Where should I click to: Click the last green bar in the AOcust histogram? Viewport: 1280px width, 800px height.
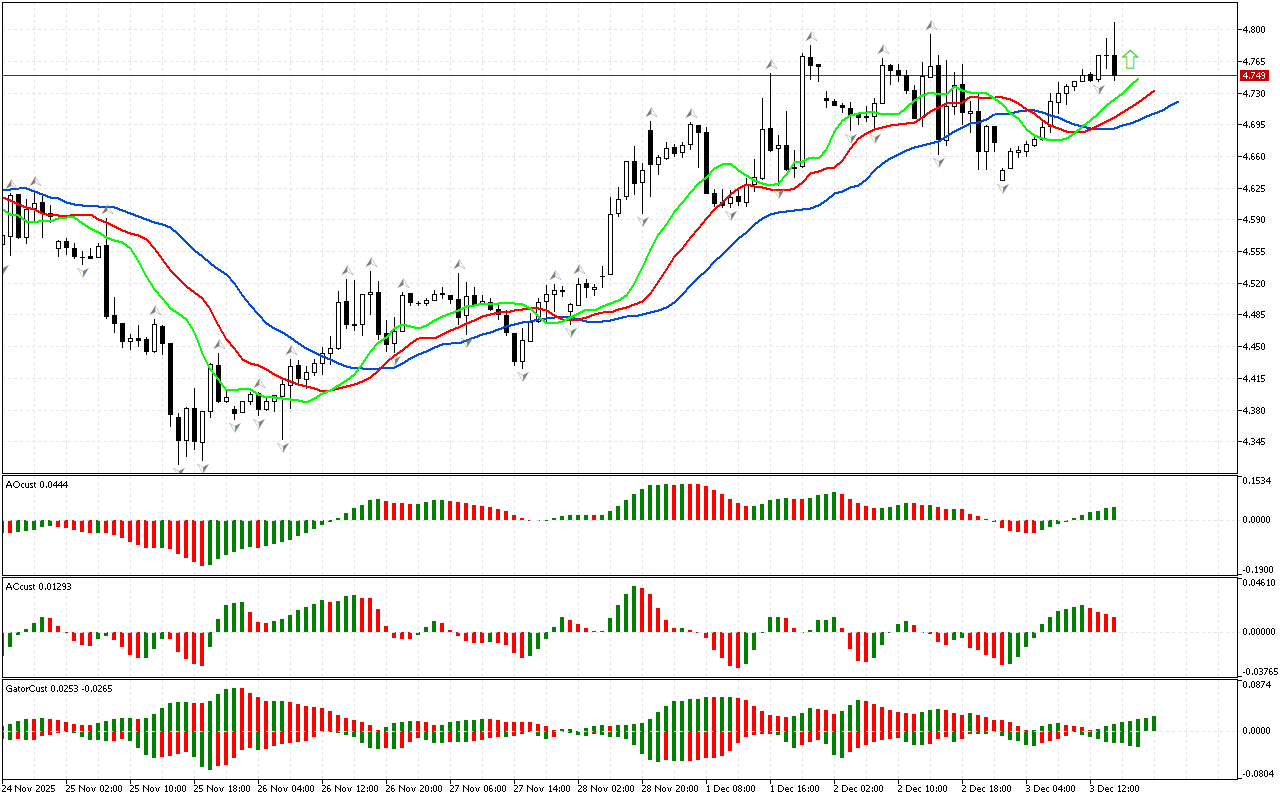coord(1114,513)
